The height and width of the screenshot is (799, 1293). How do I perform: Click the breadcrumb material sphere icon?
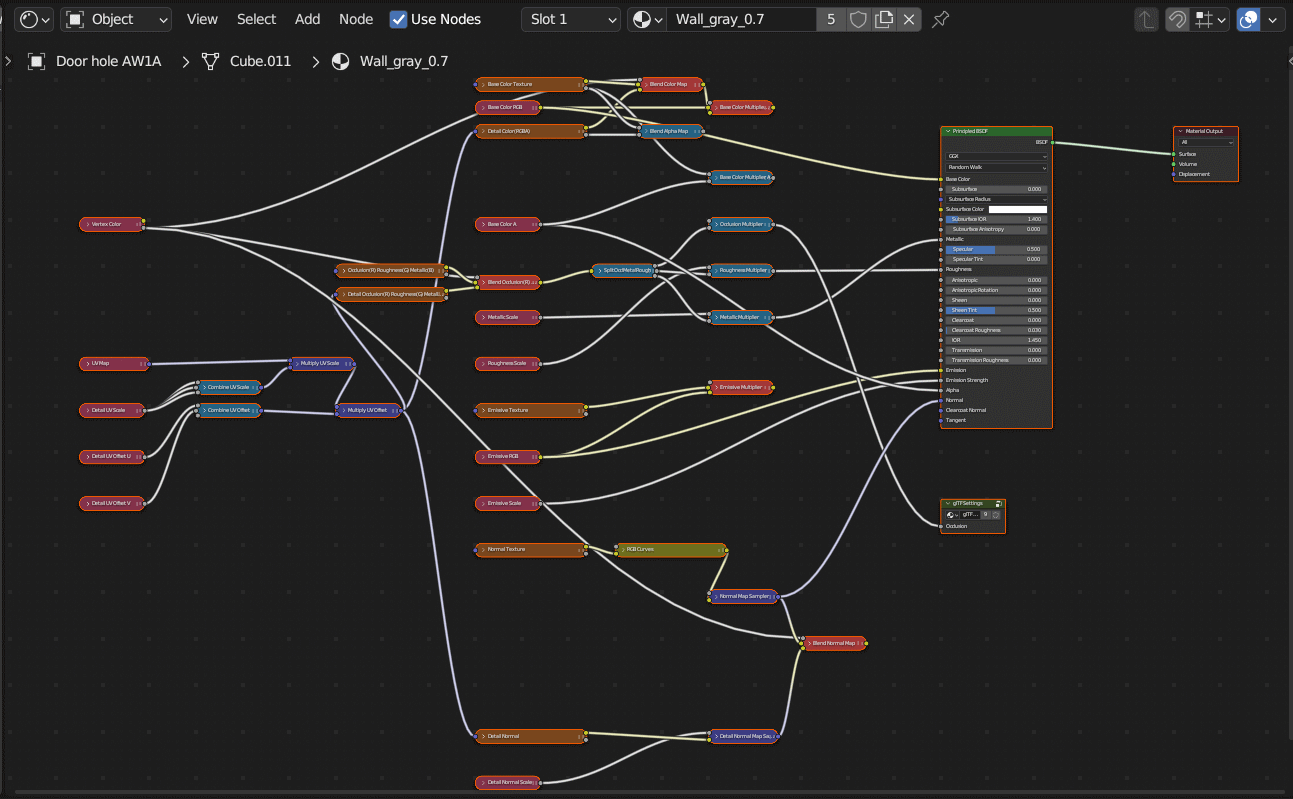(340, 61)
